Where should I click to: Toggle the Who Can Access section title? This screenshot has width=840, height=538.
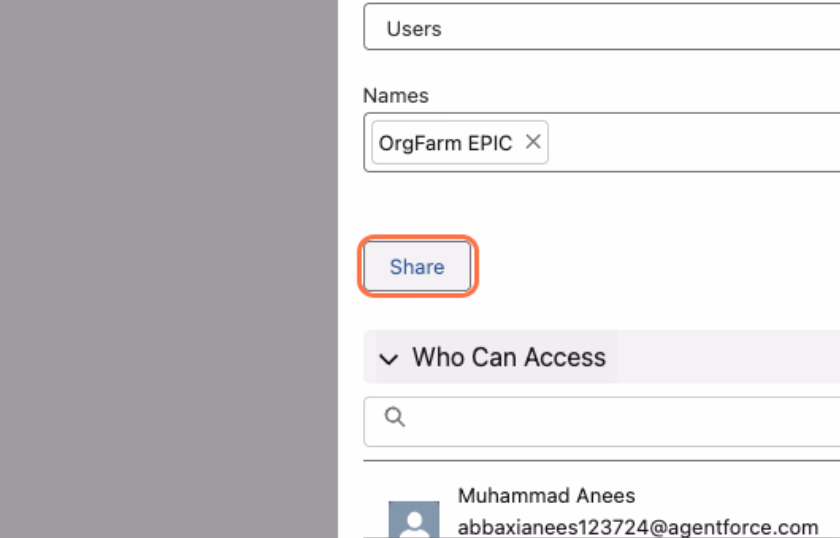509,357
